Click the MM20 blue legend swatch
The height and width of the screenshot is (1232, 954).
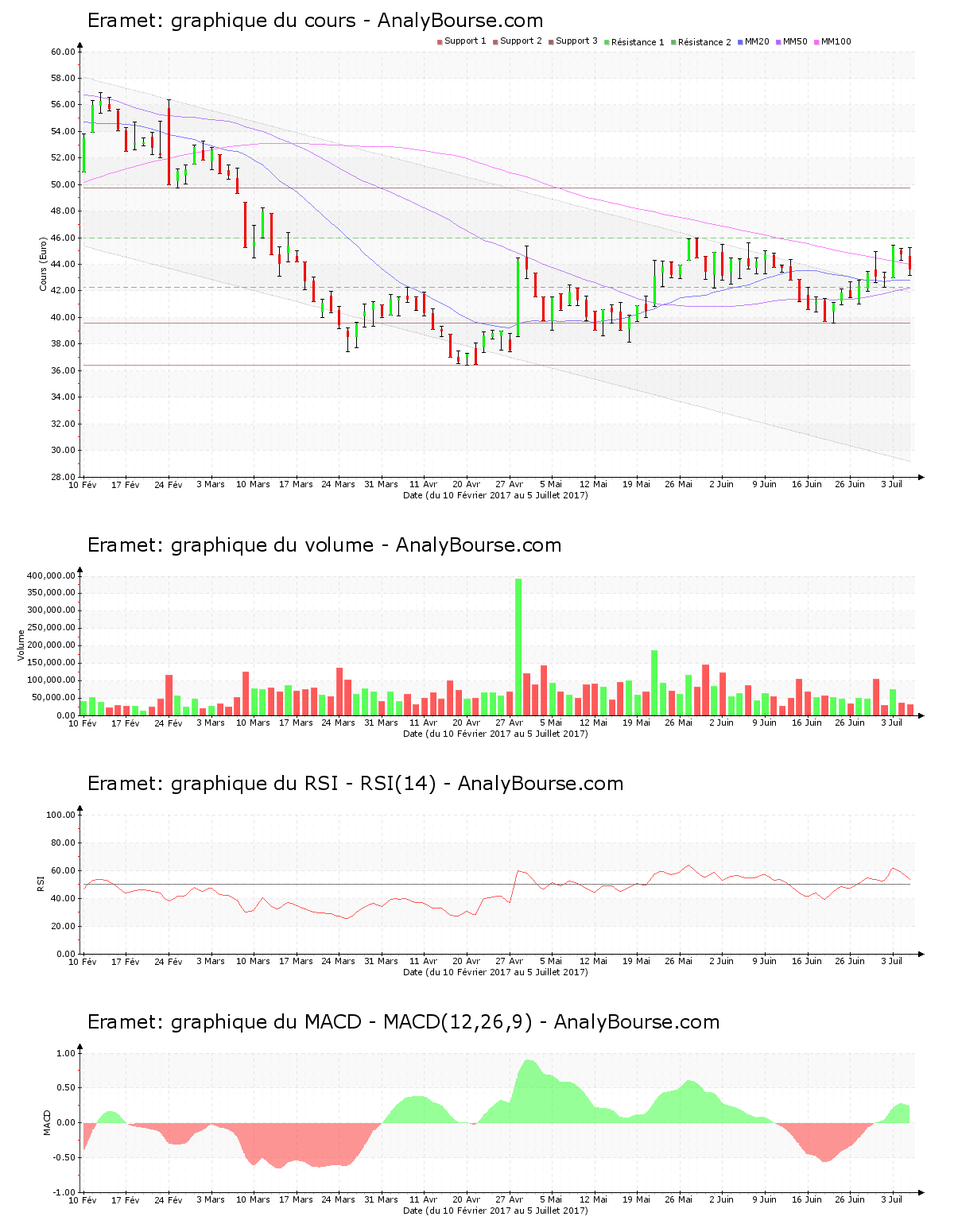741,42
